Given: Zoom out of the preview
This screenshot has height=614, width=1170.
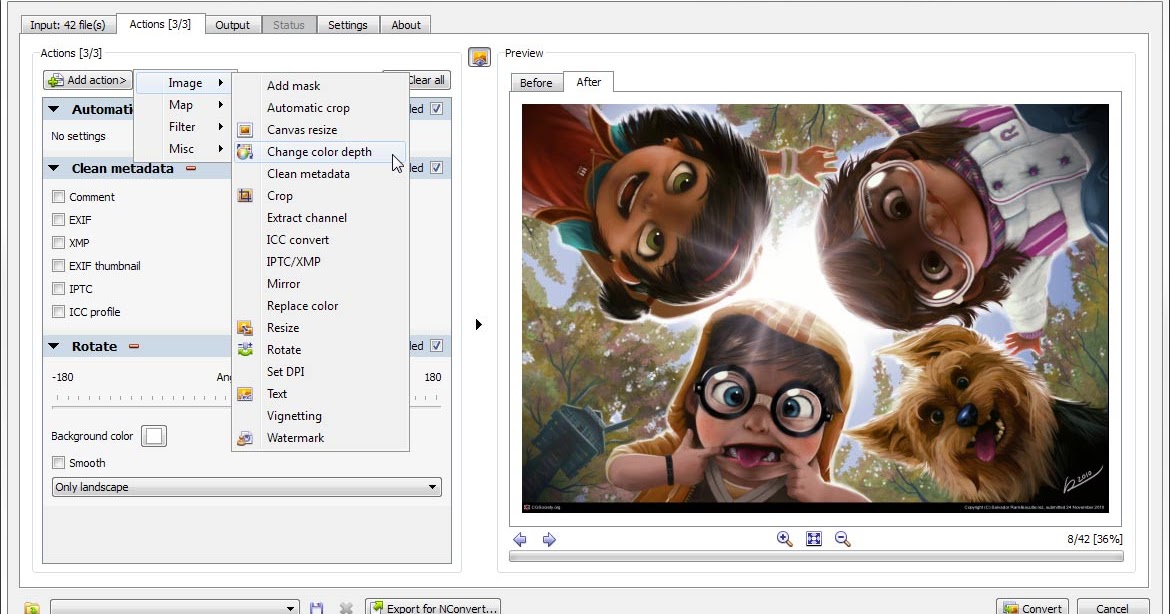Looking at the screenshot, I should coord(842,539).
